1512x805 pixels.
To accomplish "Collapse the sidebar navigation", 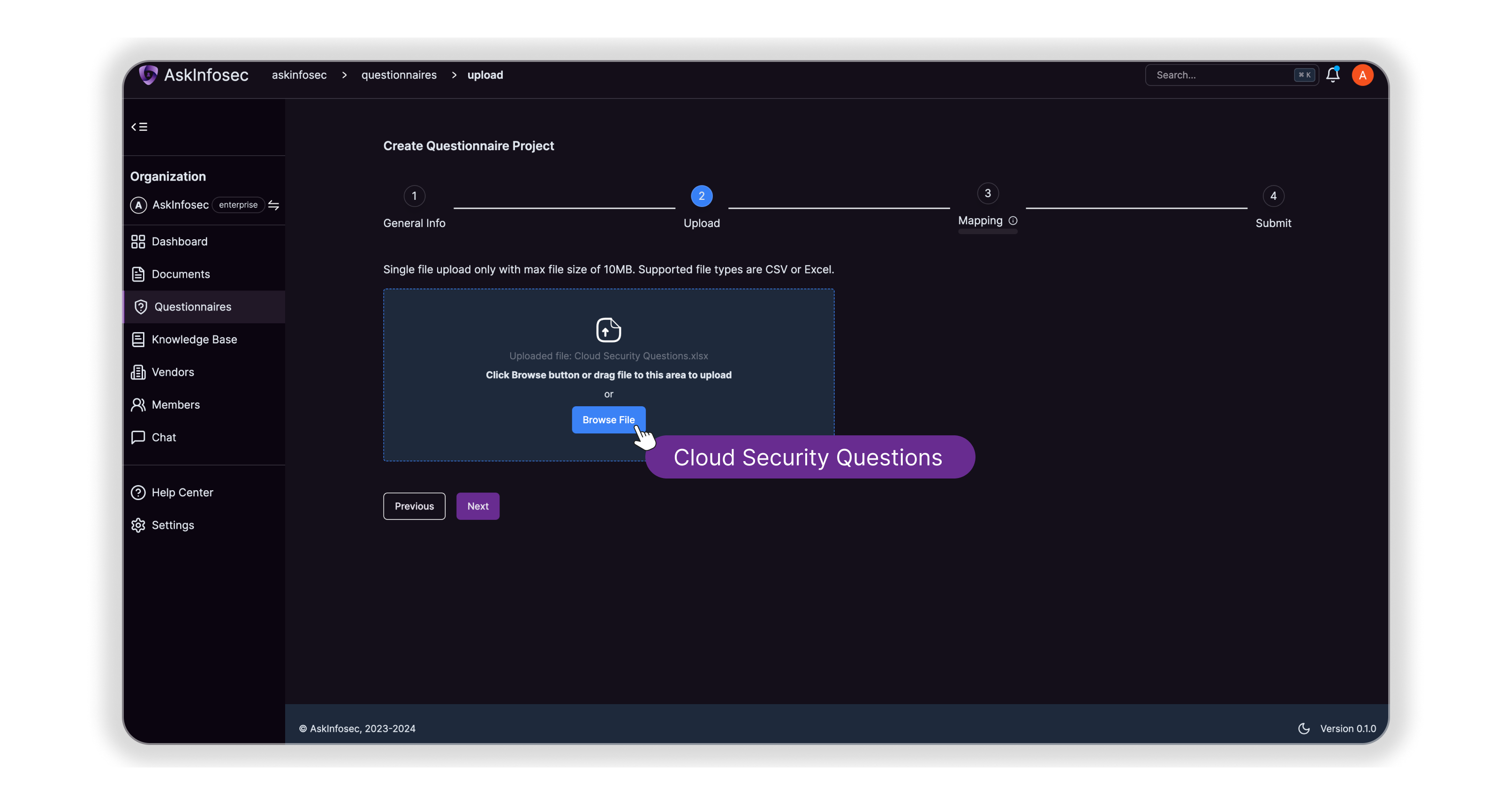I will pos(139,126).
